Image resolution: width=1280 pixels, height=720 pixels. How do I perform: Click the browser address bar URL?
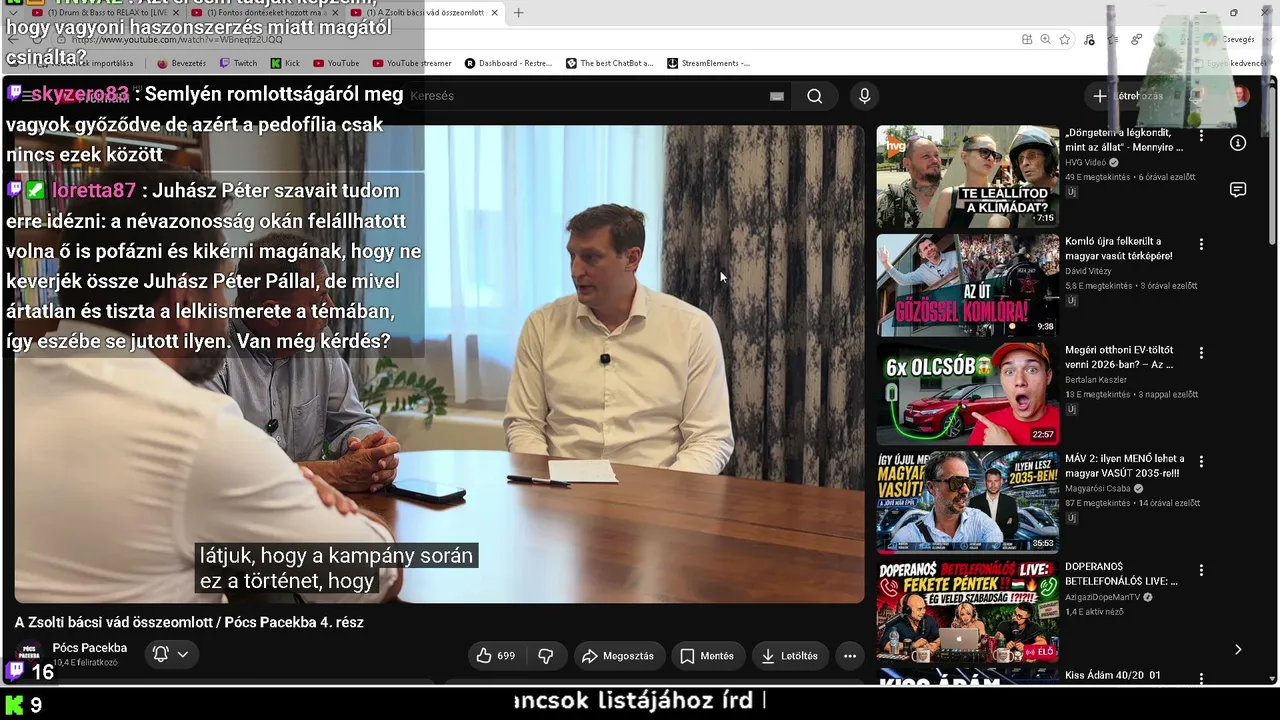click(x=178, y=40)
